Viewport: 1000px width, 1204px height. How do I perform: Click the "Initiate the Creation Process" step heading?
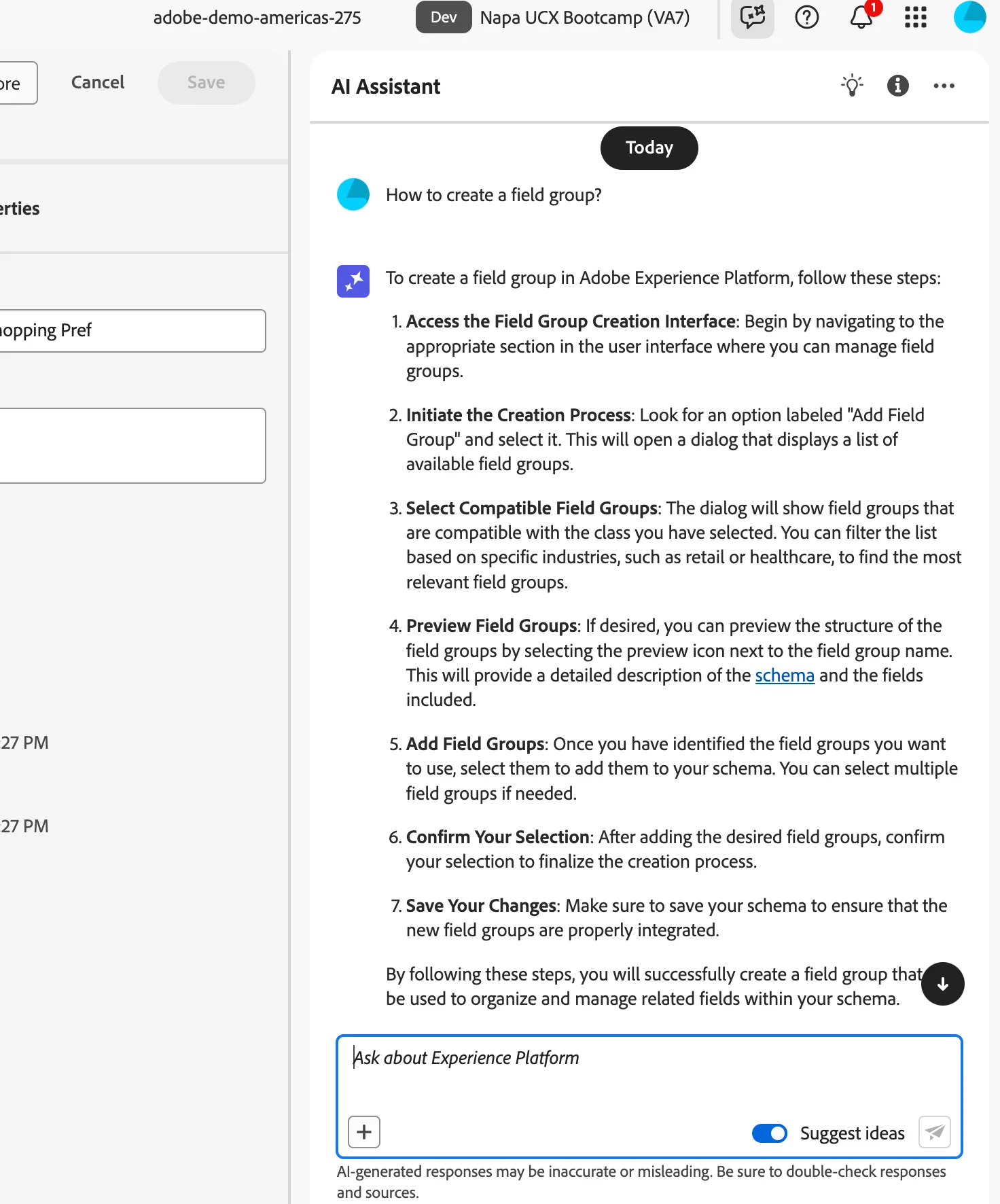click(519, 415)
